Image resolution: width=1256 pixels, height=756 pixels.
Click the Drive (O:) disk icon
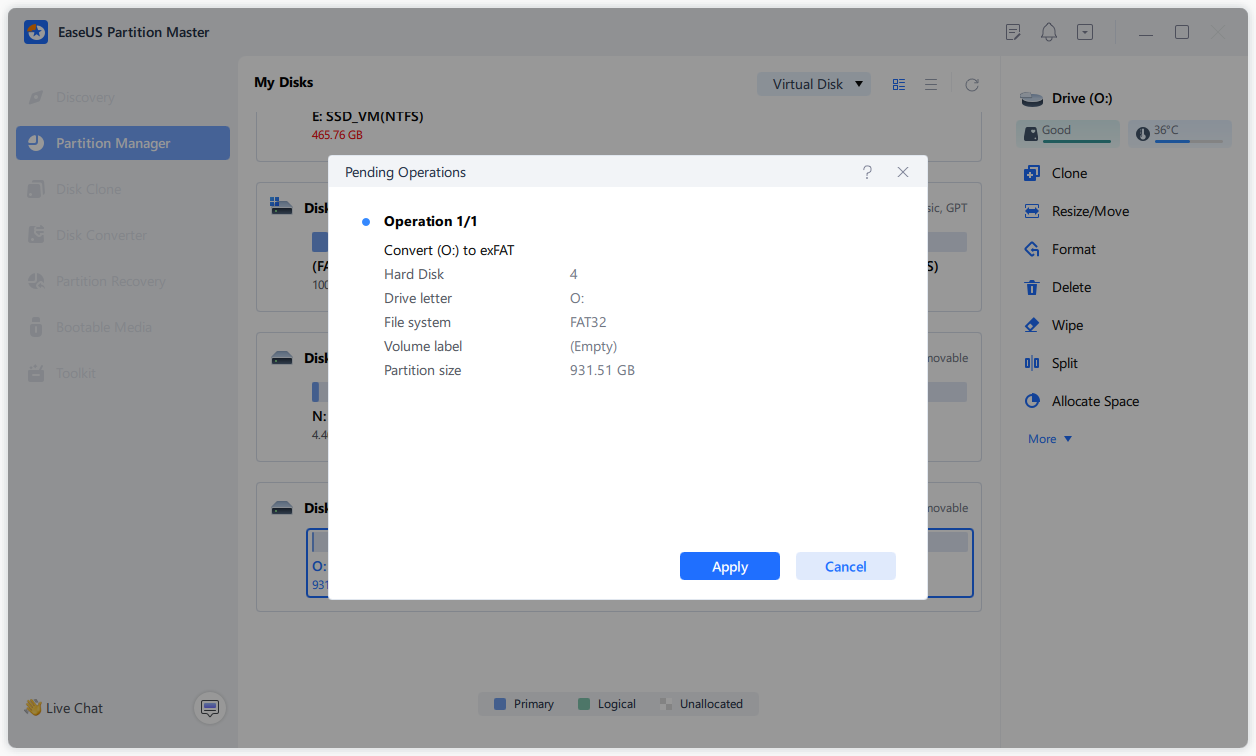tap(1031, 98)
